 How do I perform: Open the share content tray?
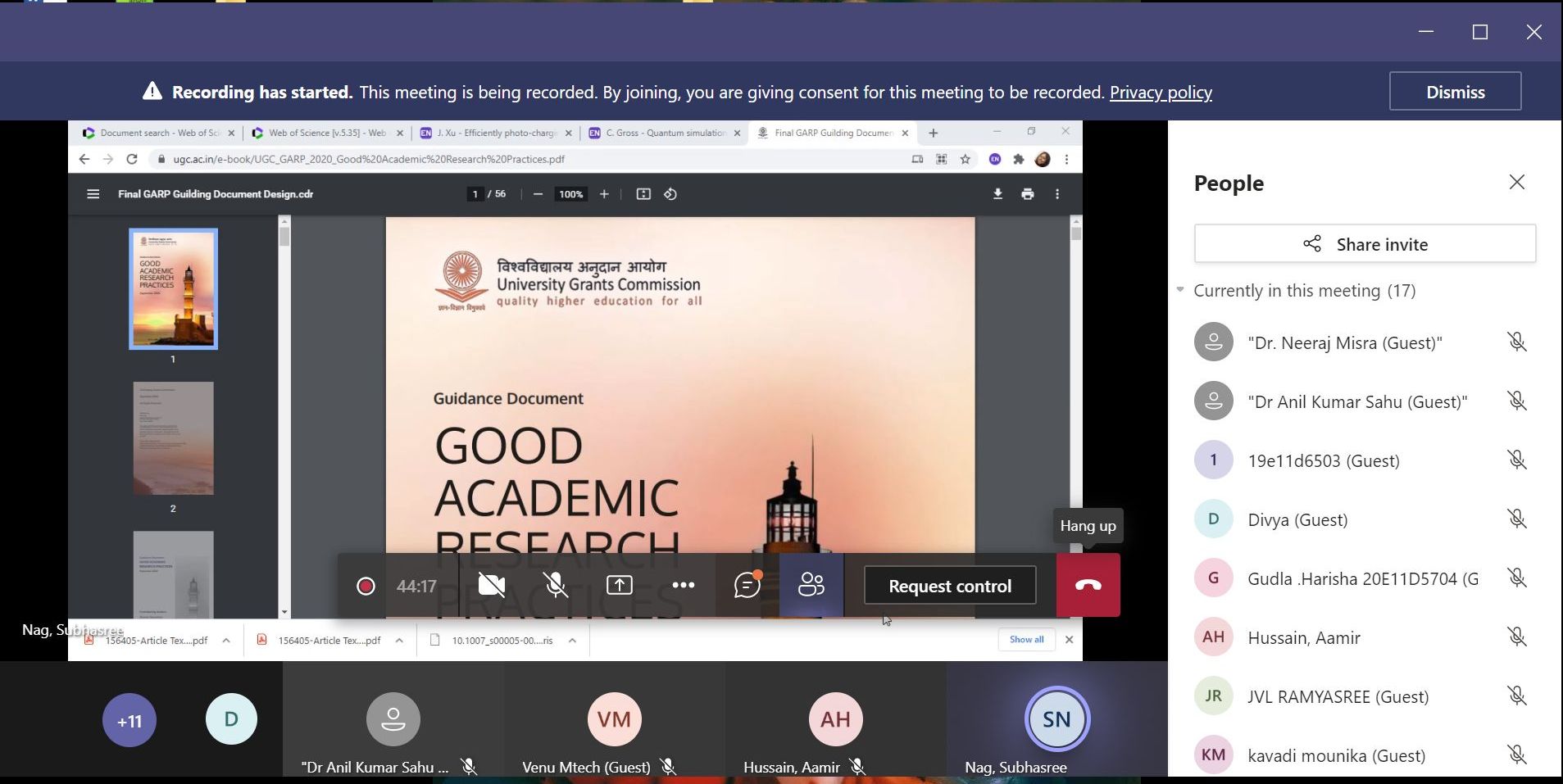[x=619, y=585]
